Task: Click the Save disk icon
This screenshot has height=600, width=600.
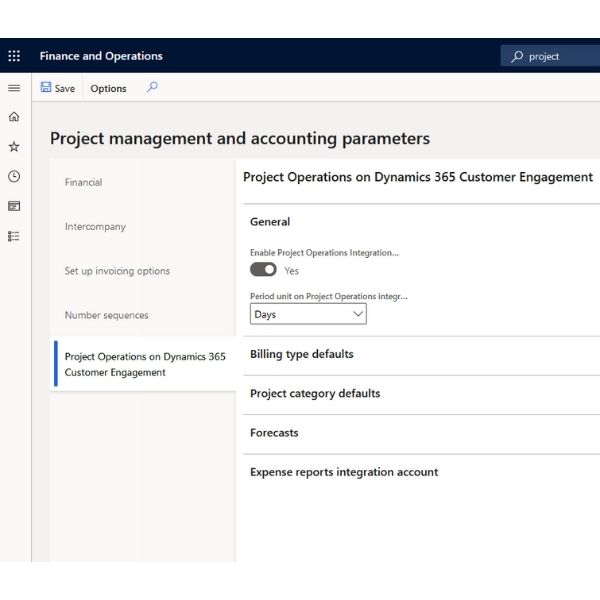Action: click(46, 87)
